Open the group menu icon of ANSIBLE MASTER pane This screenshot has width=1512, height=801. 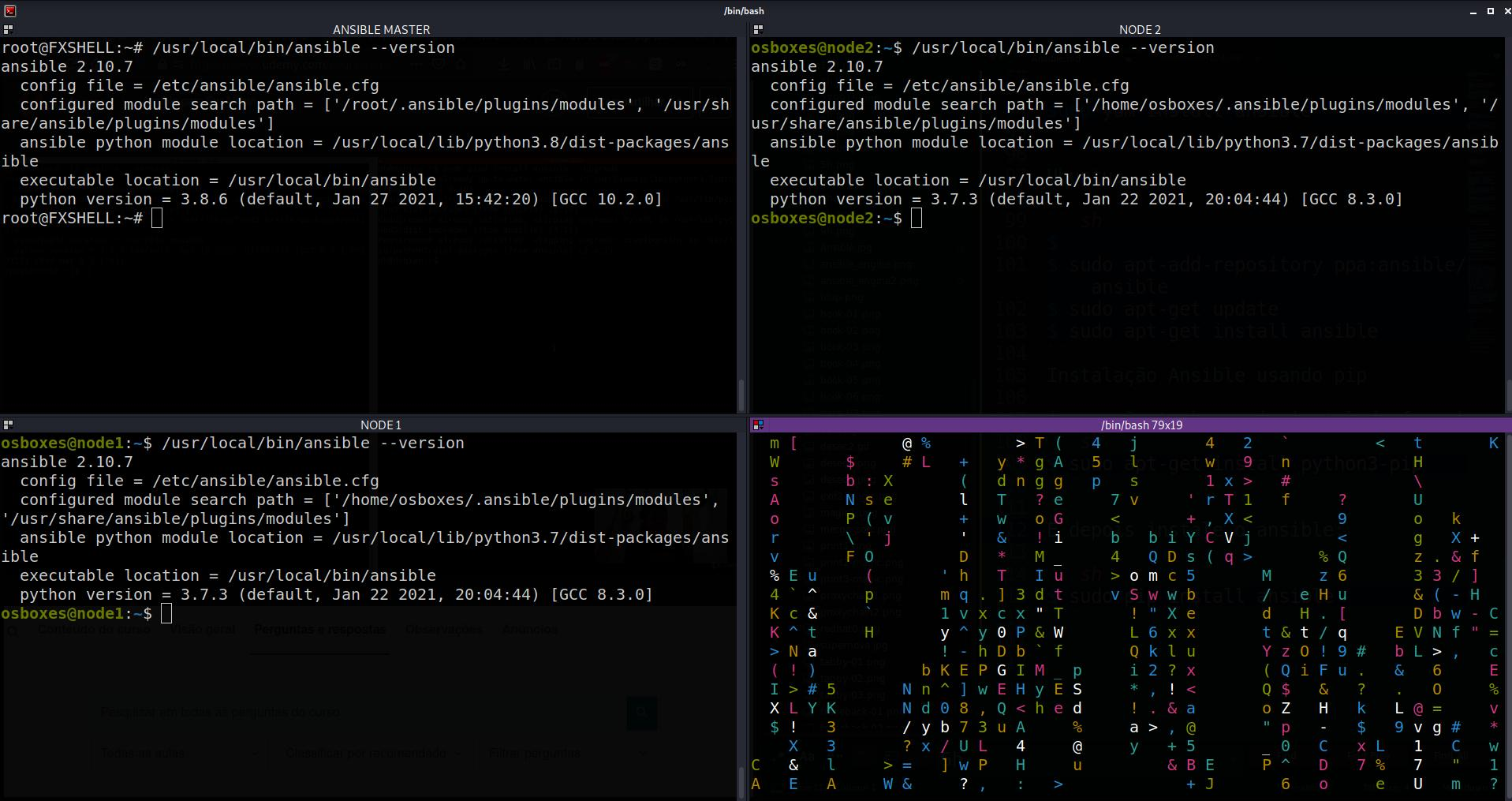tap(8, 29)
